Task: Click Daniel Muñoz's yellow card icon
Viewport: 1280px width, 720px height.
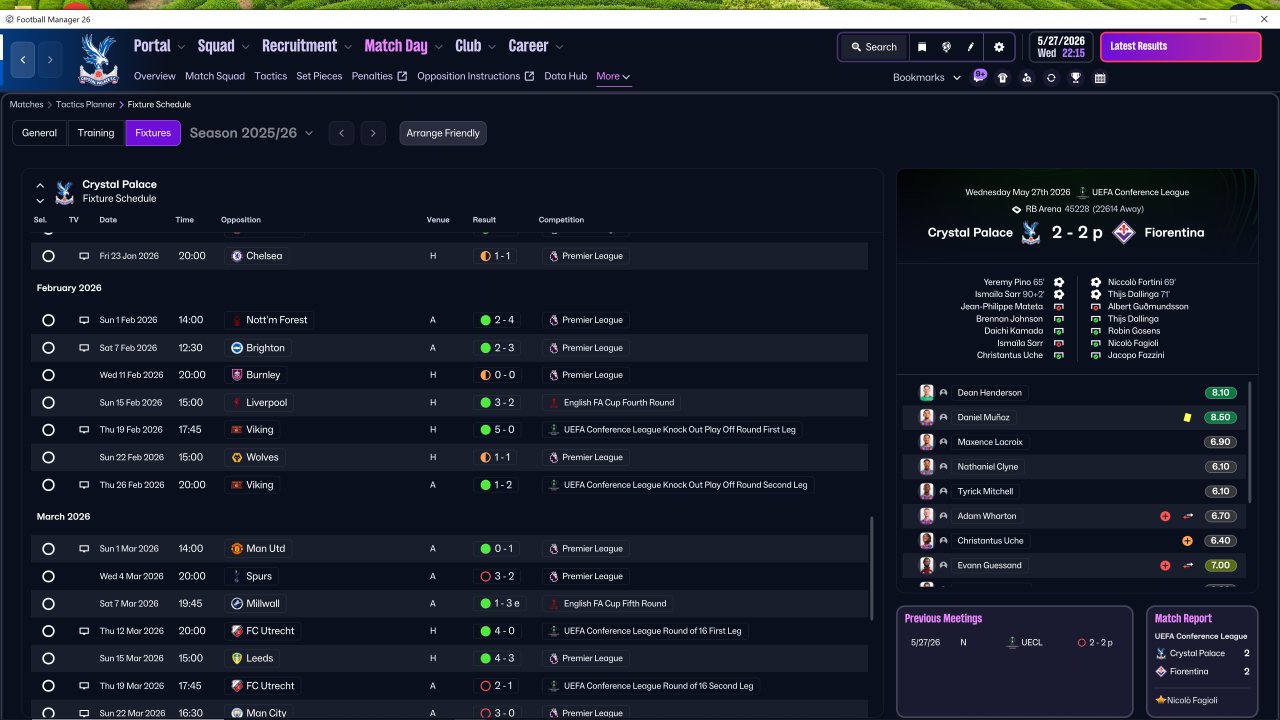Action: coord(1187,417)
